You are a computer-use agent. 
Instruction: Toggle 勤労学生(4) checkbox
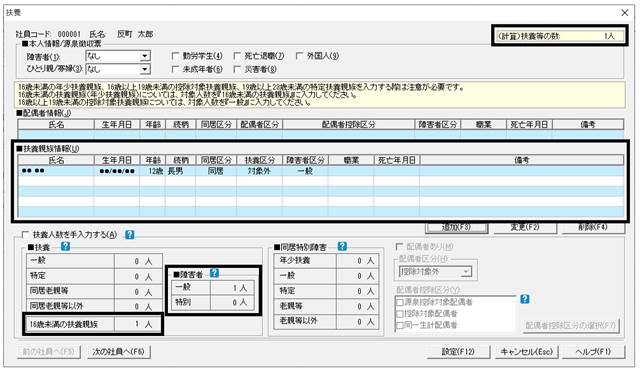(175, 56)
